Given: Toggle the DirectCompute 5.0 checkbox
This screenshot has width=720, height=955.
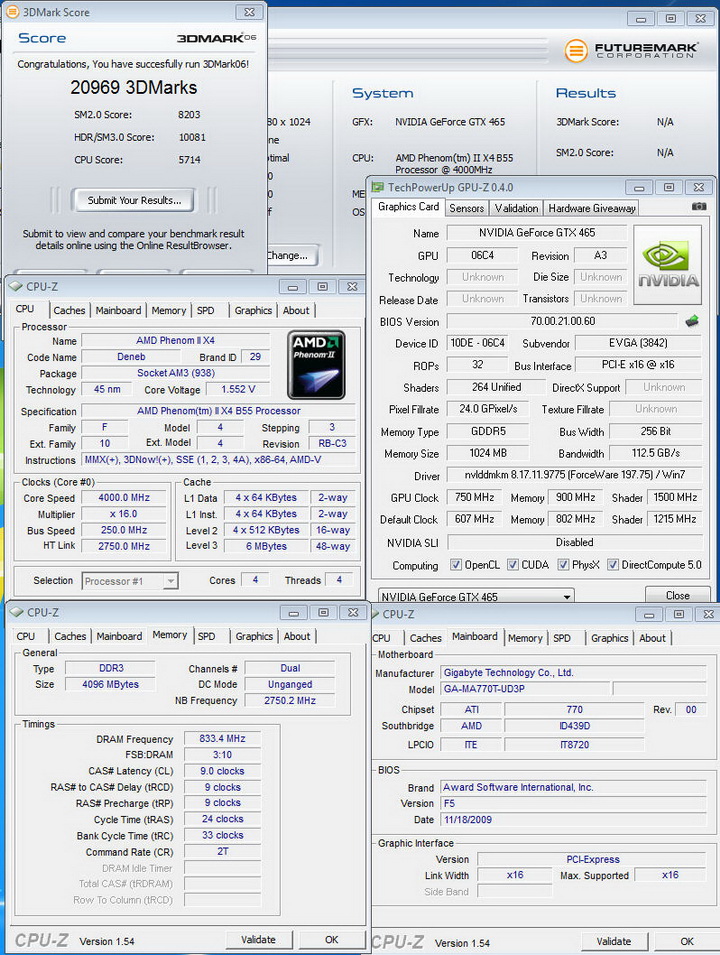Looking at the screenshot, I should click(x=613, y=565).
